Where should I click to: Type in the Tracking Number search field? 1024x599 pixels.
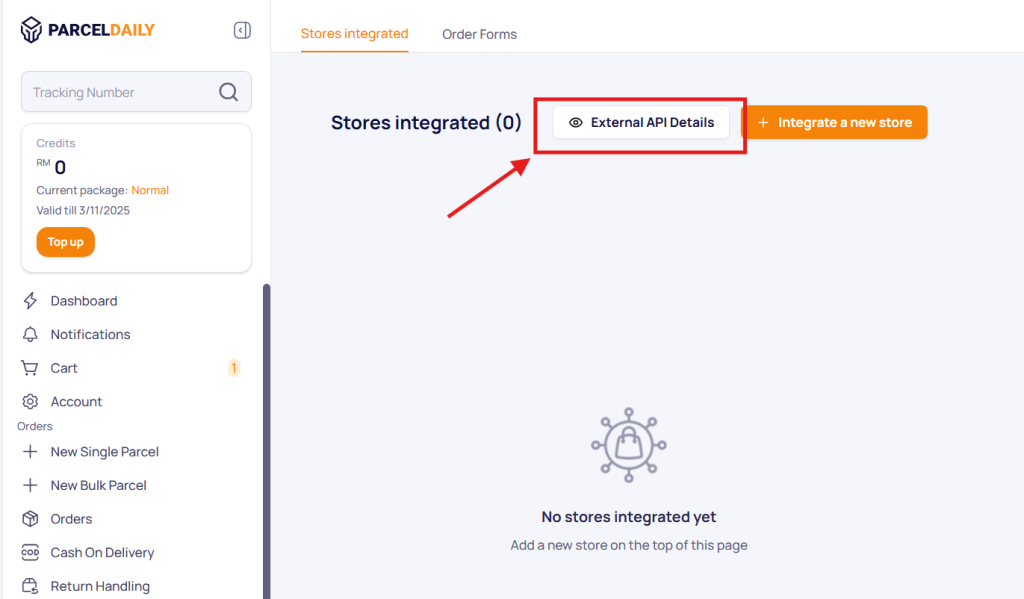[x=120, y=92]
